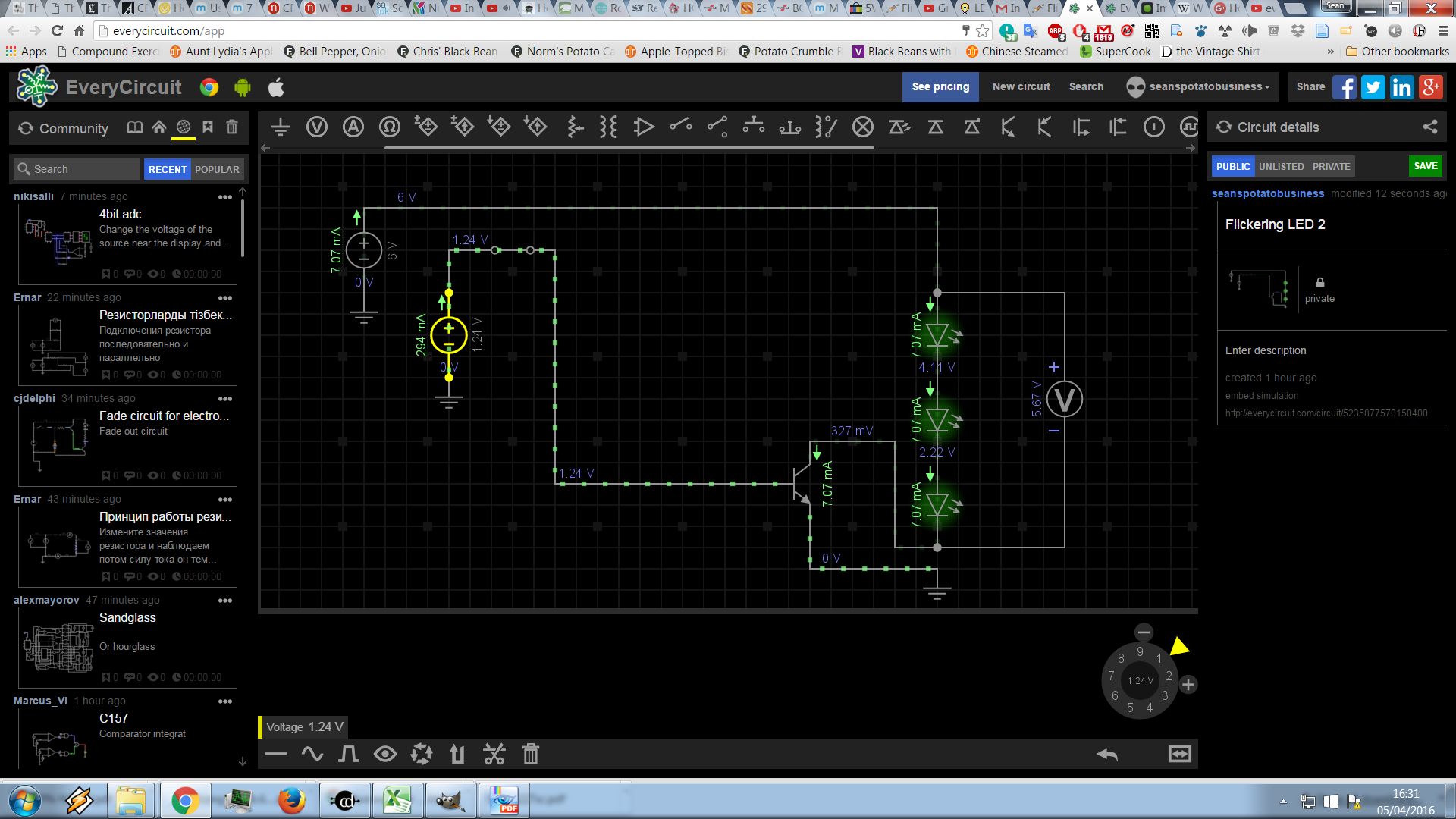Toggle circuit to UNLISTED visibility

tap(1279, 166)
